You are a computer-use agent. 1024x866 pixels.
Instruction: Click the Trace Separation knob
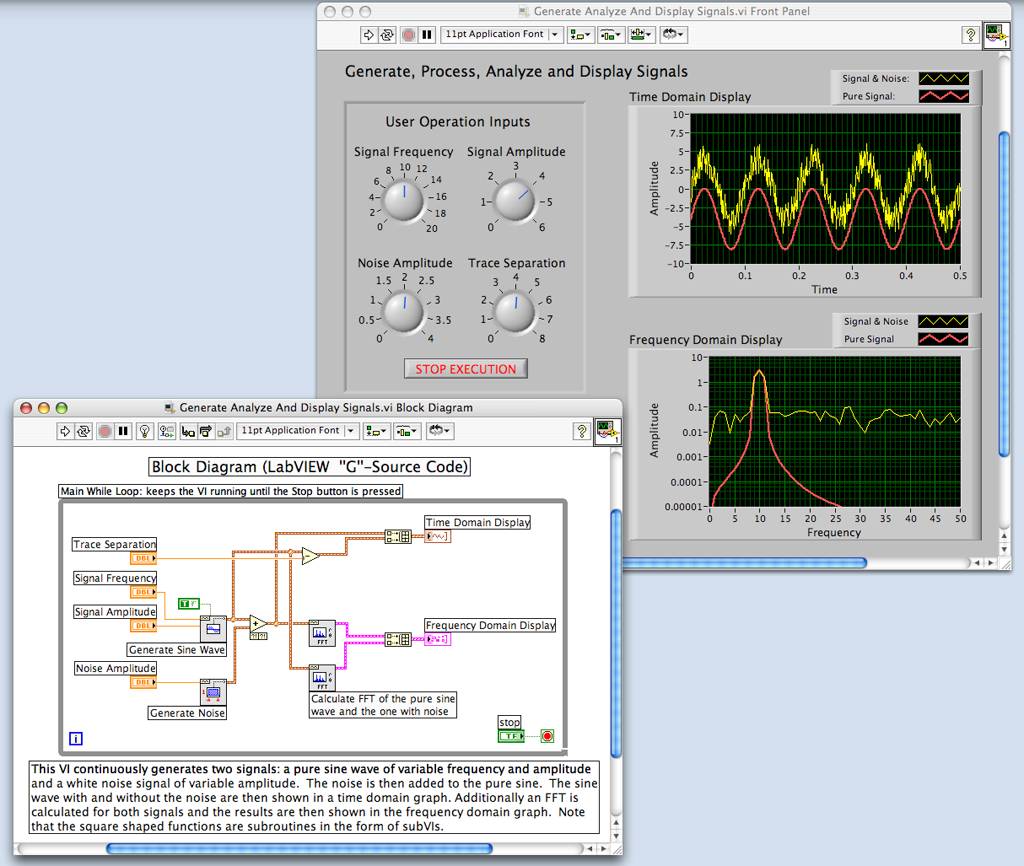(x=515, y=311)
